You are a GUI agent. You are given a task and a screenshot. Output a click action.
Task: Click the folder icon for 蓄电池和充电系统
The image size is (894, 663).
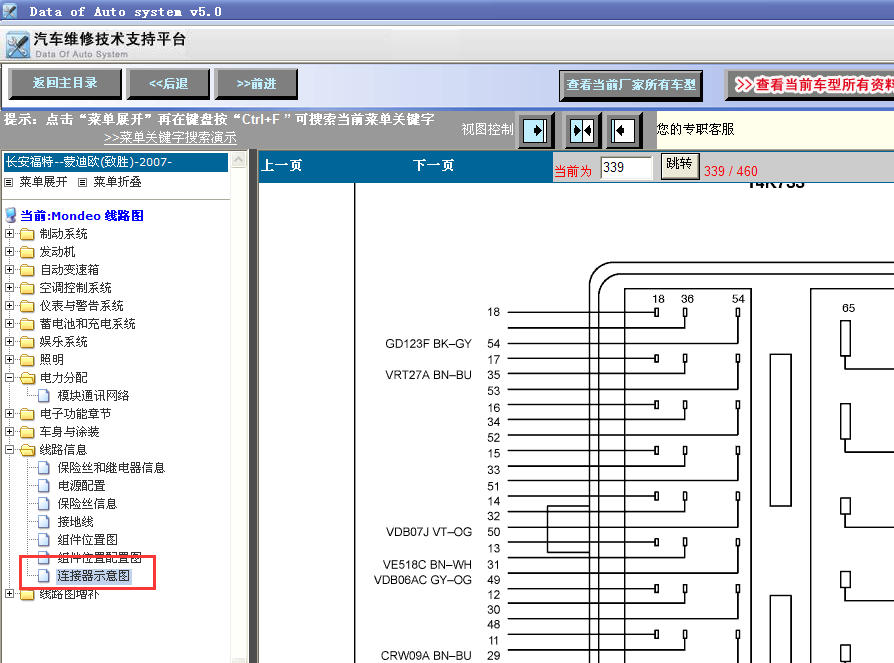coord(27,324)
